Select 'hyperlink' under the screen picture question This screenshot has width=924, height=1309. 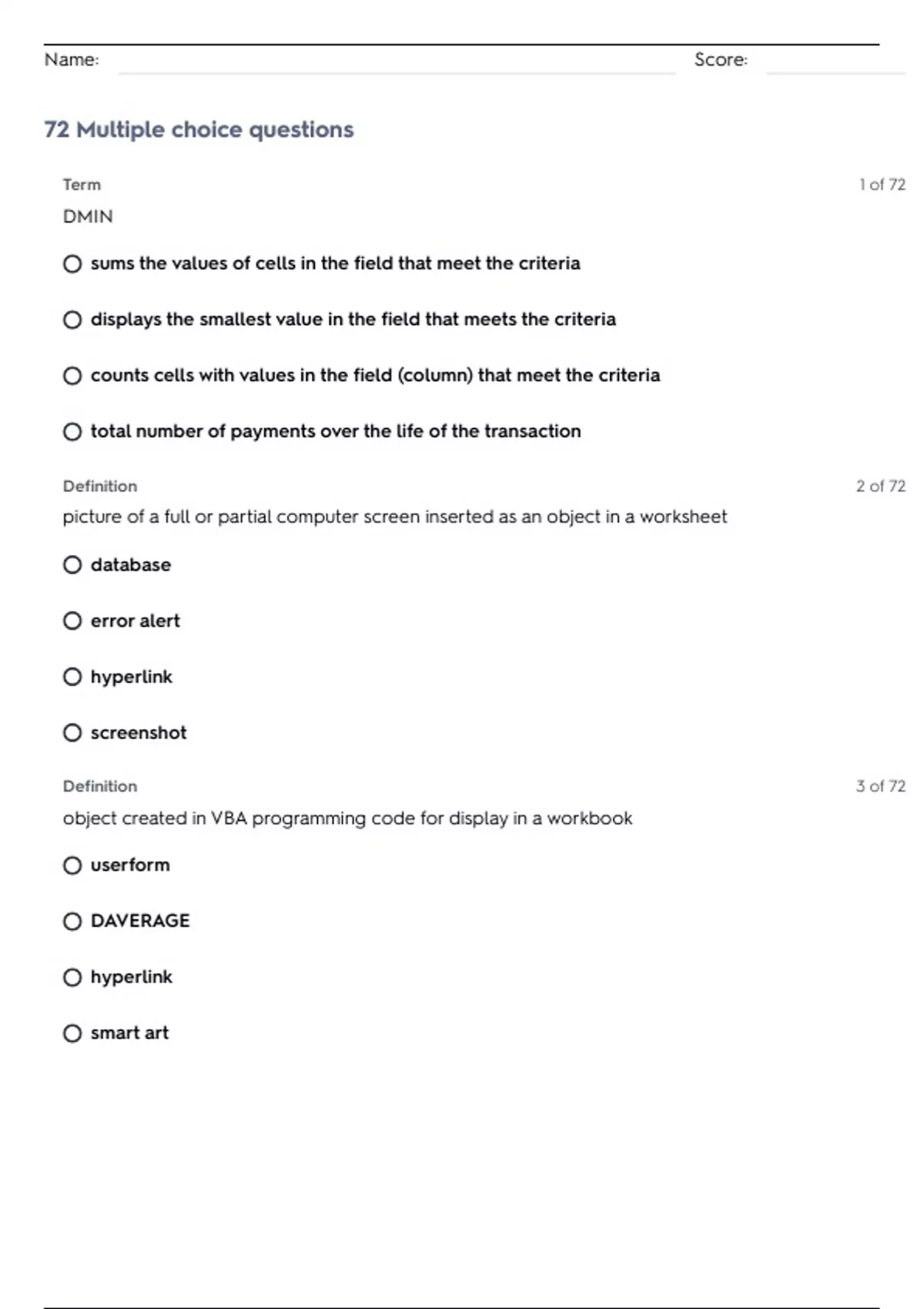(x=72, y=677)
